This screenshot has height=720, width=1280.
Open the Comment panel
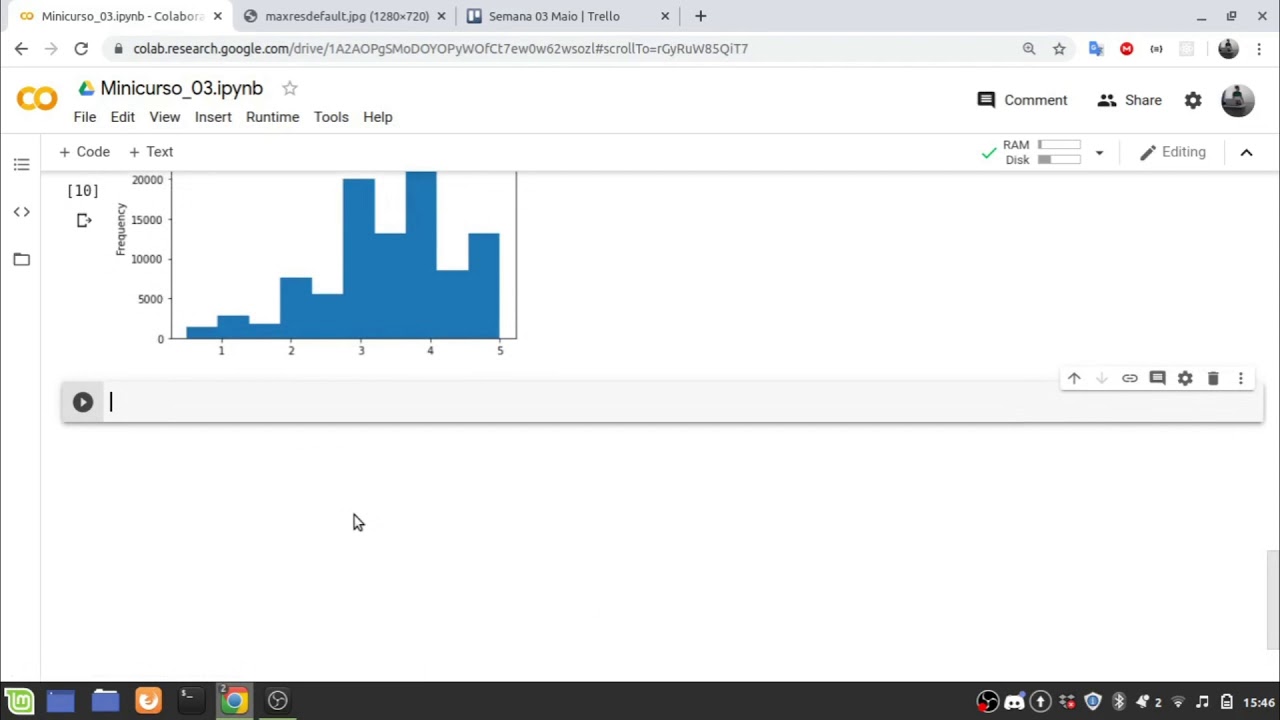click(x=1022, y=100)
